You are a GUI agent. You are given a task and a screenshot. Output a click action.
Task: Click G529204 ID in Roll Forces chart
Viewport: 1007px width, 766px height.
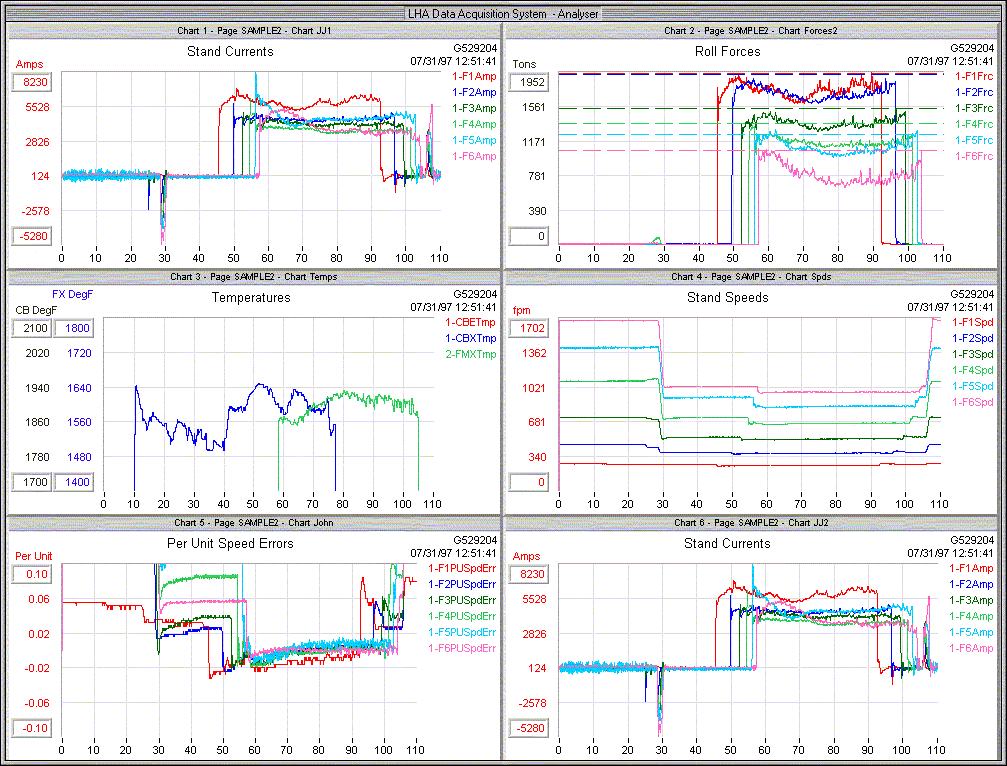[x=972, y=48]
